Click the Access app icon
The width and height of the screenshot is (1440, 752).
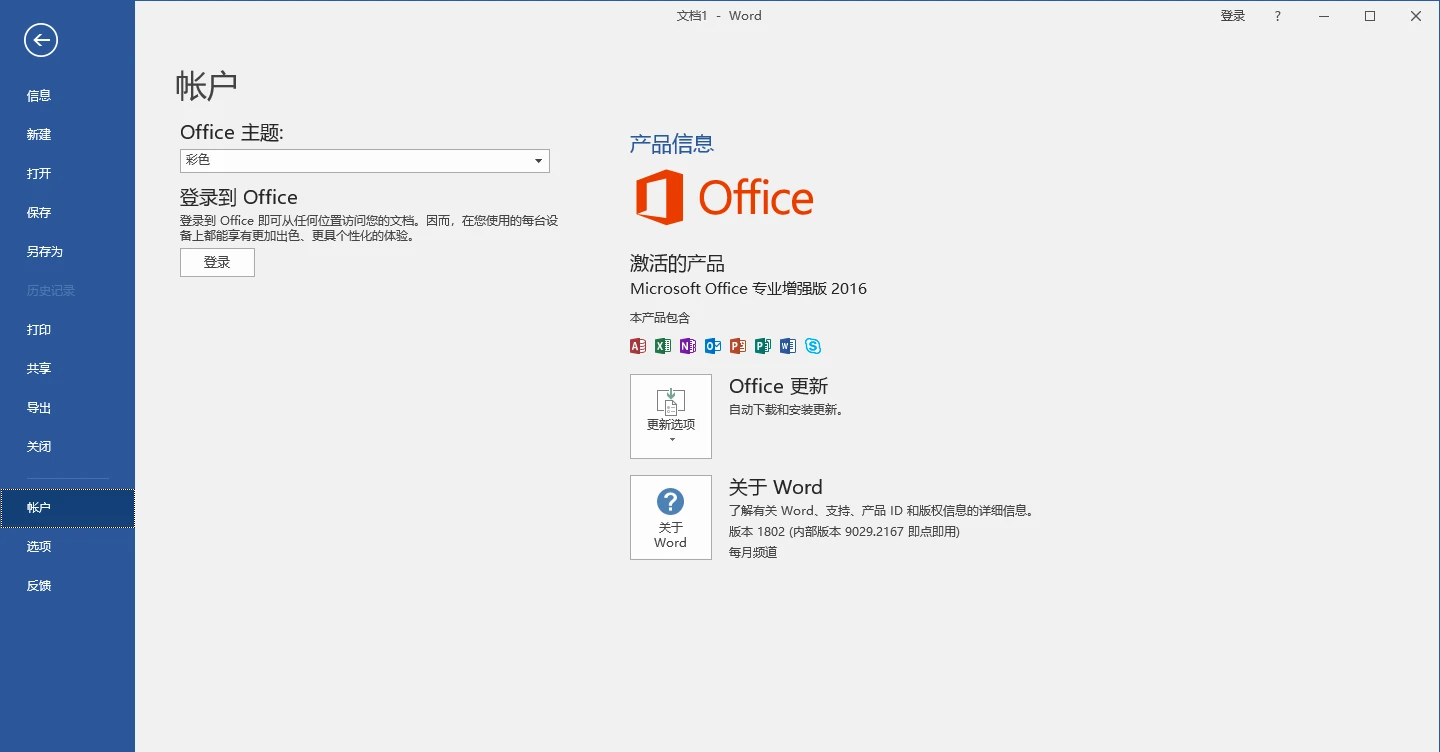click(x=638, y=346)
